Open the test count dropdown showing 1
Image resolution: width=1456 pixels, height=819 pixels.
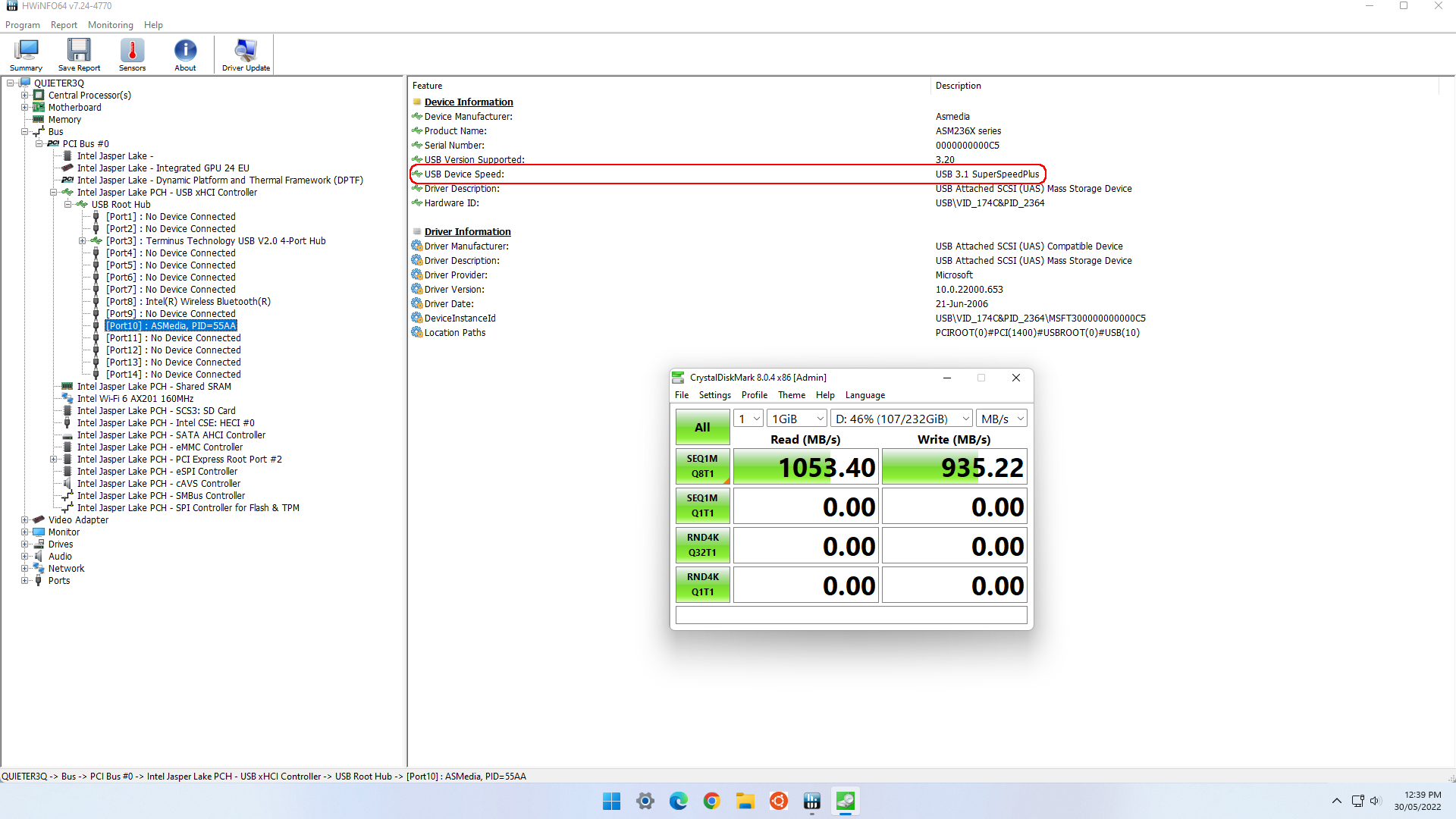tap(748, 419)
